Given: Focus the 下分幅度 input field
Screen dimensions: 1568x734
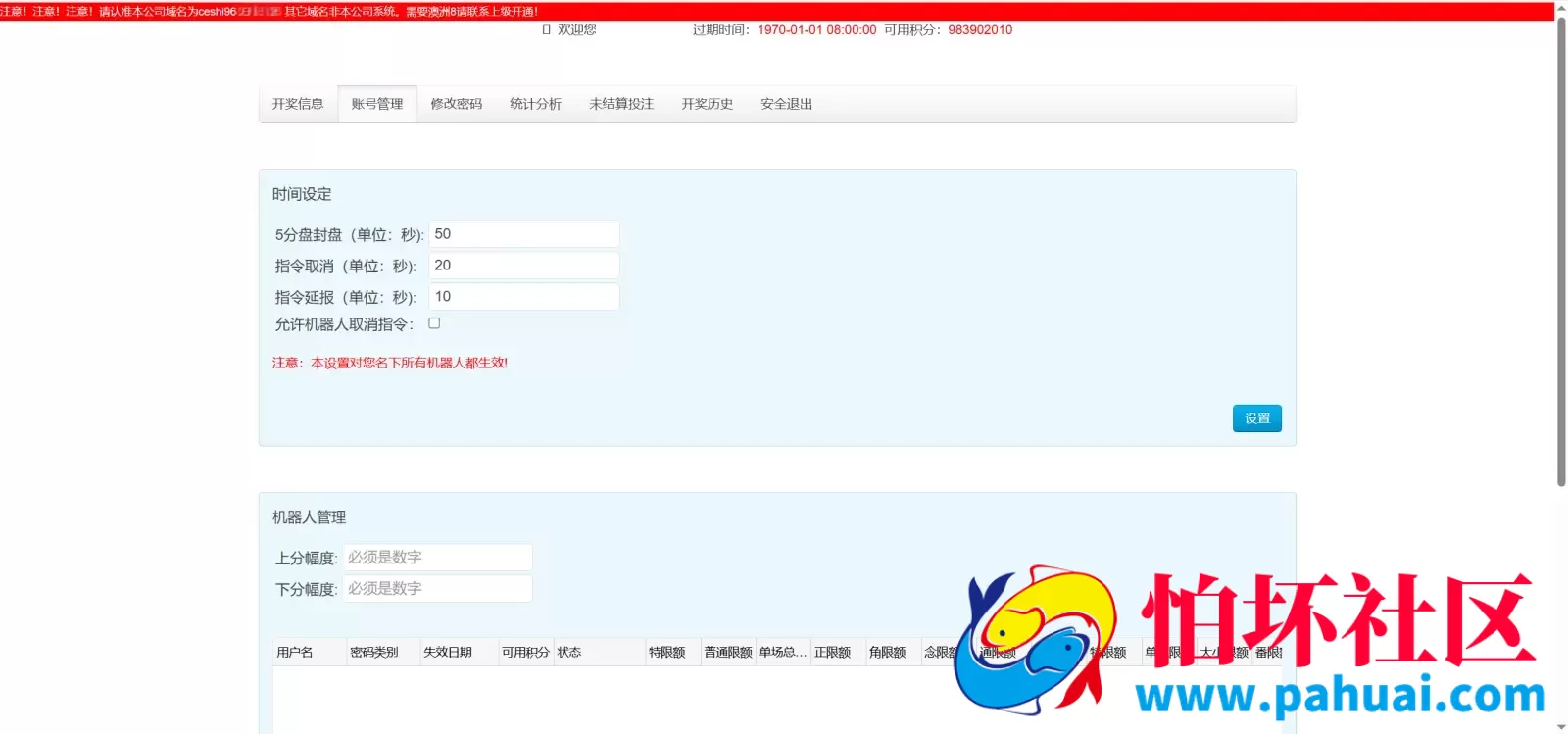Looking at the screenshot, I should 437,589.
